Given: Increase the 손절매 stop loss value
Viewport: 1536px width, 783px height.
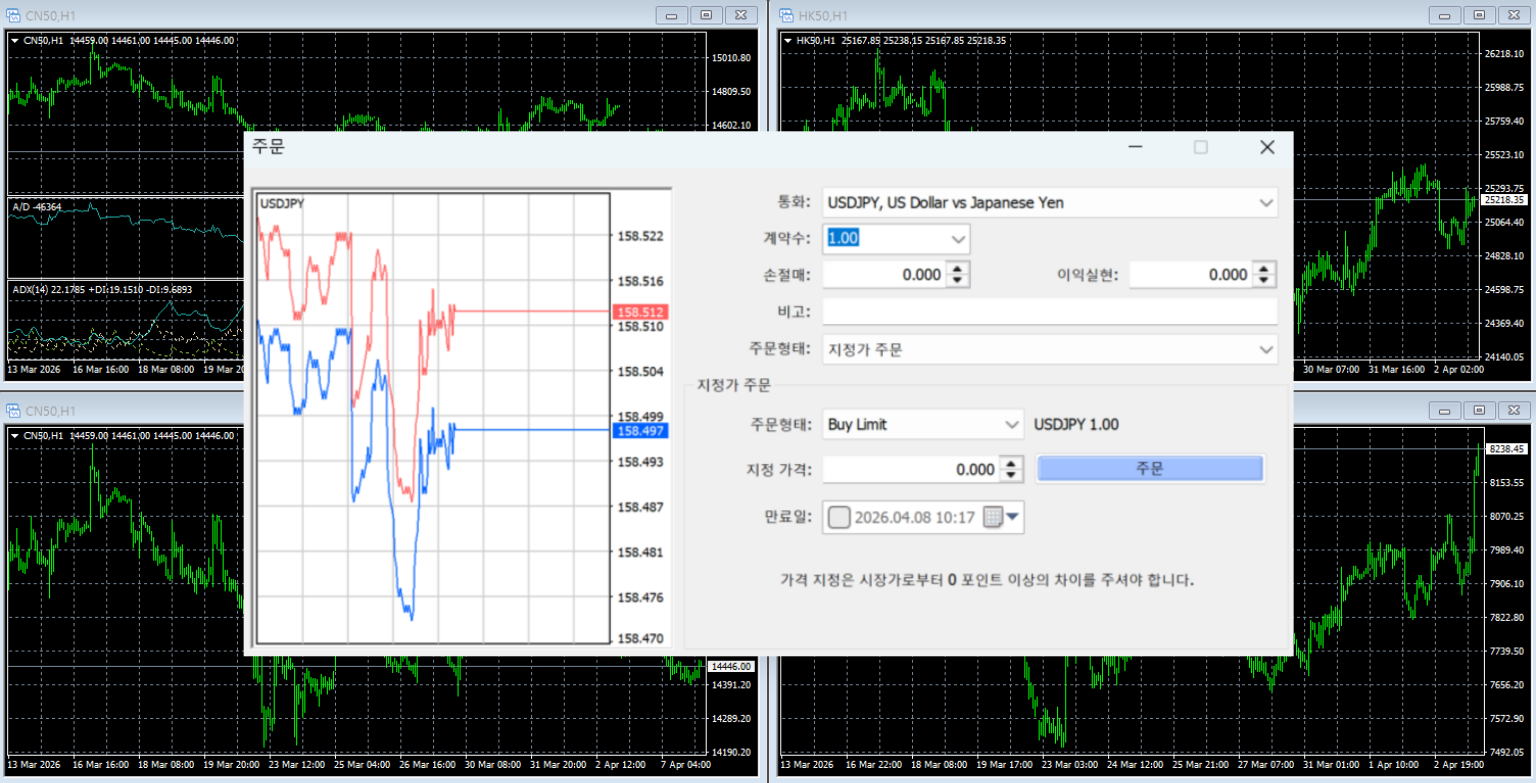Looking at the screenshot, I should coord(958,268).
